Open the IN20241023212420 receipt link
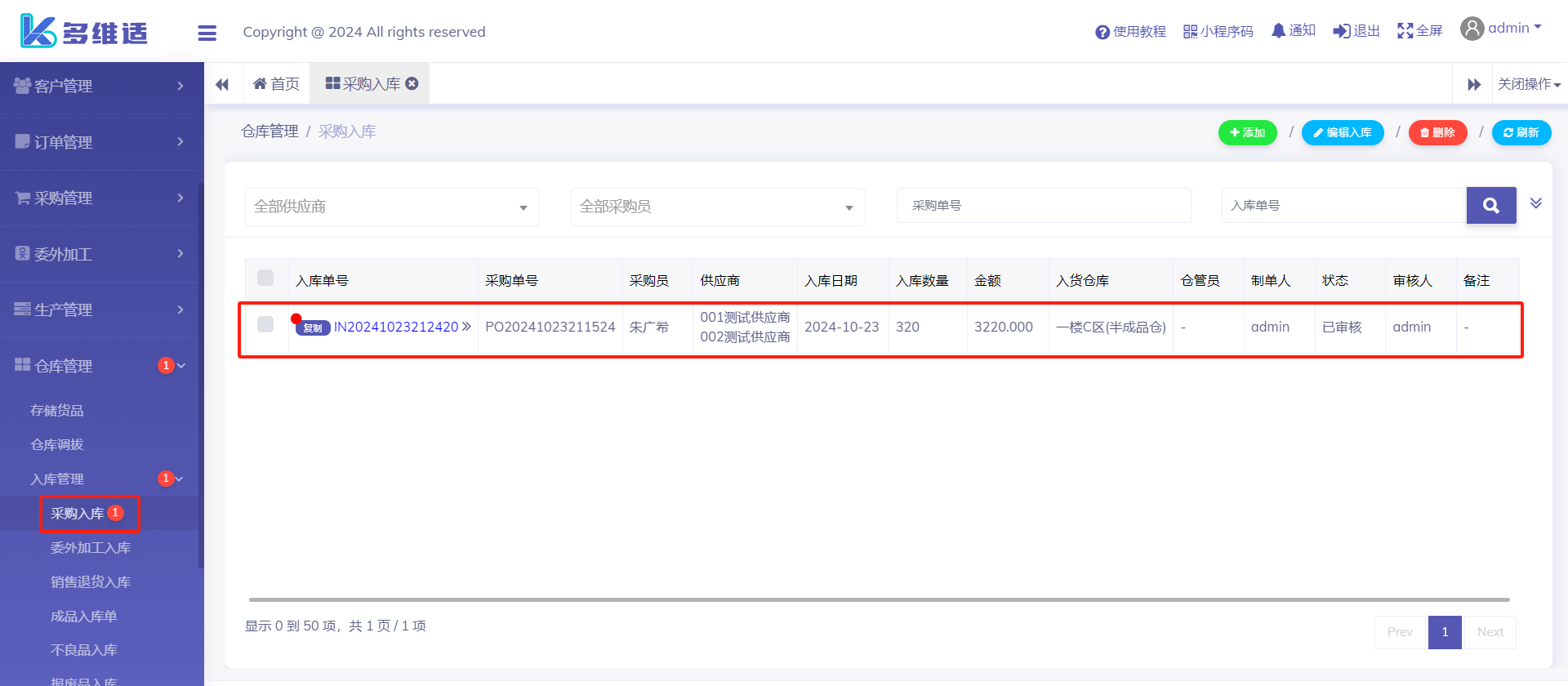 pos(396,327)
